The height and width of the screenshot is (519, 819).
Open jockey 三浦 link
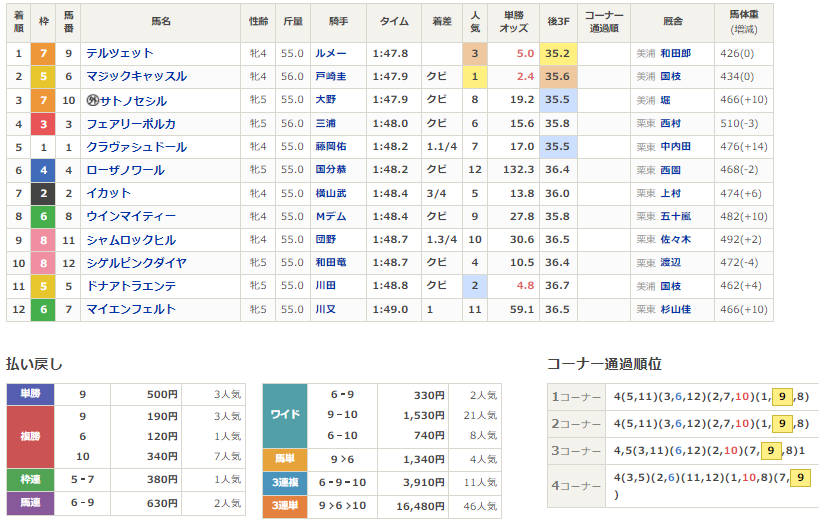point(325,123)
